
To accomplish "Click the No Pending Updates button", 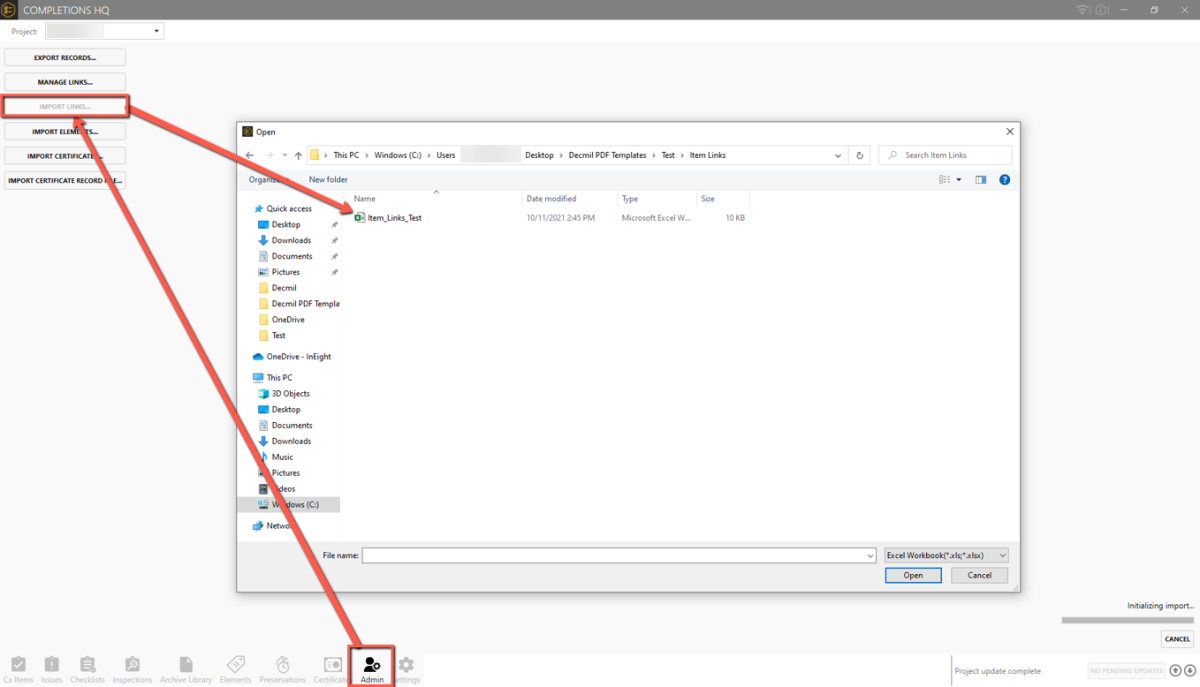I will click(1127, 671).
